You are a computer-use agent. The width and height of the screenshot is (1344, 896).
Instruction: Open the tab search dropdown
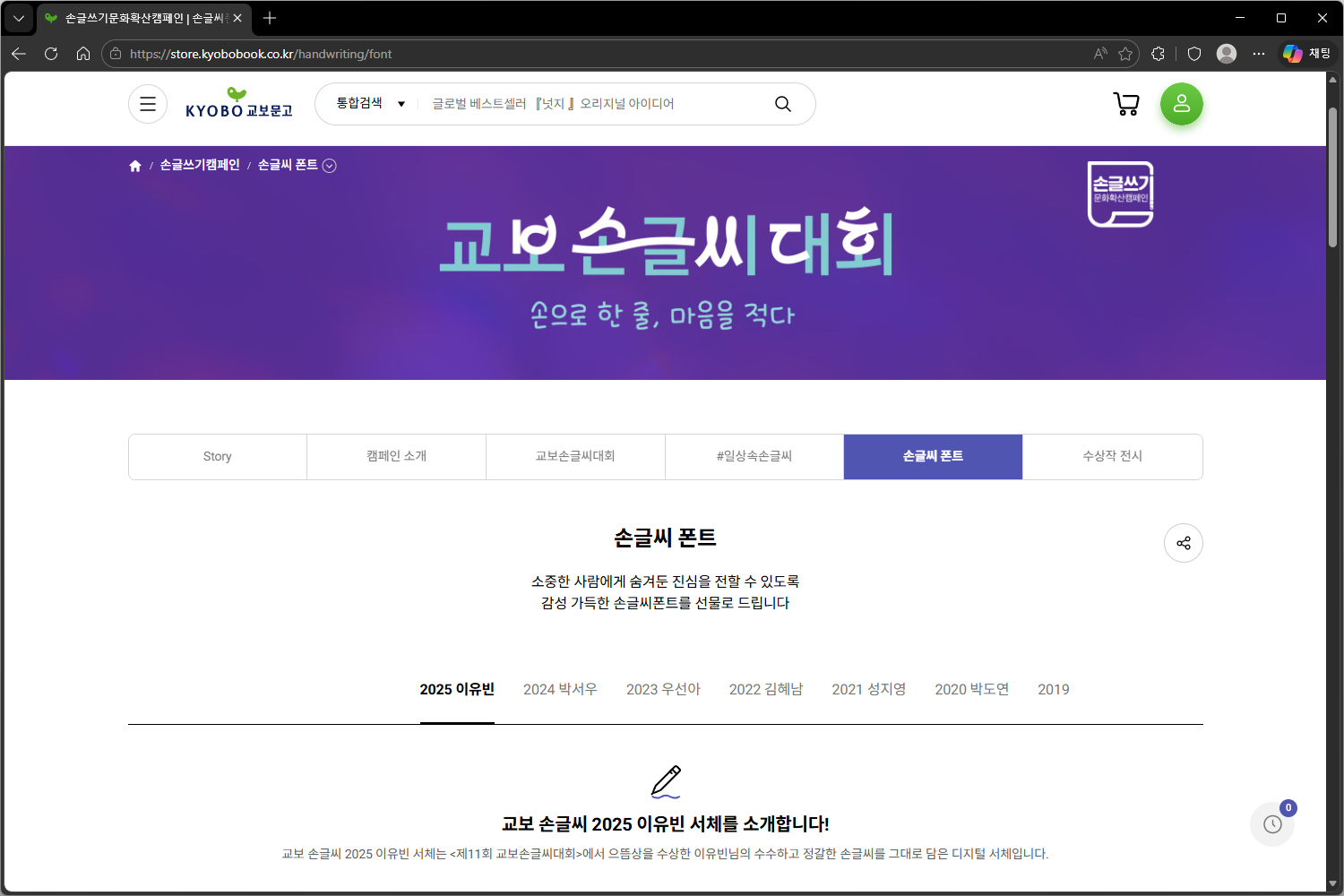point(18,18)
